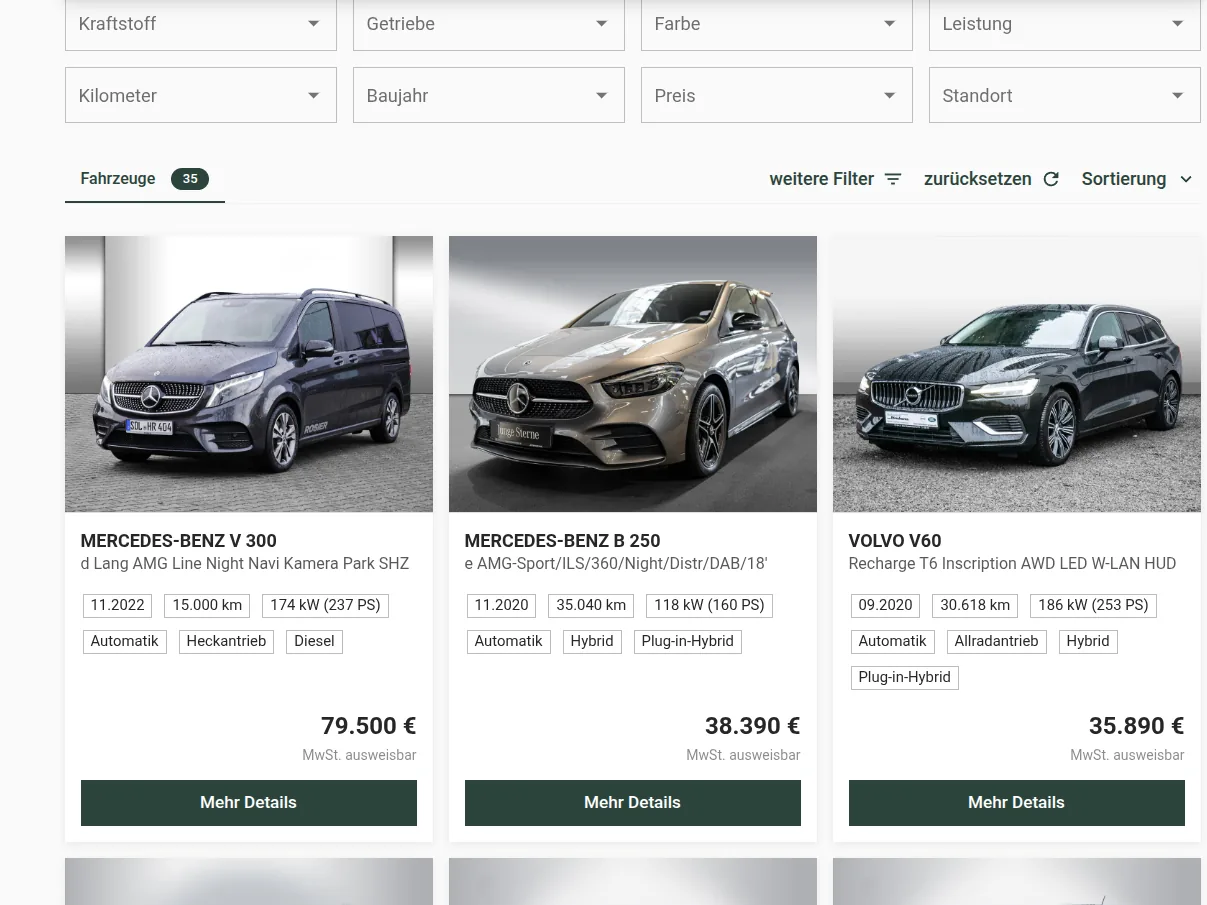Click the MERCEDES-BENZ B 250 title
This screenshot has height=905, width=1207.
click(x=562, y=541)
